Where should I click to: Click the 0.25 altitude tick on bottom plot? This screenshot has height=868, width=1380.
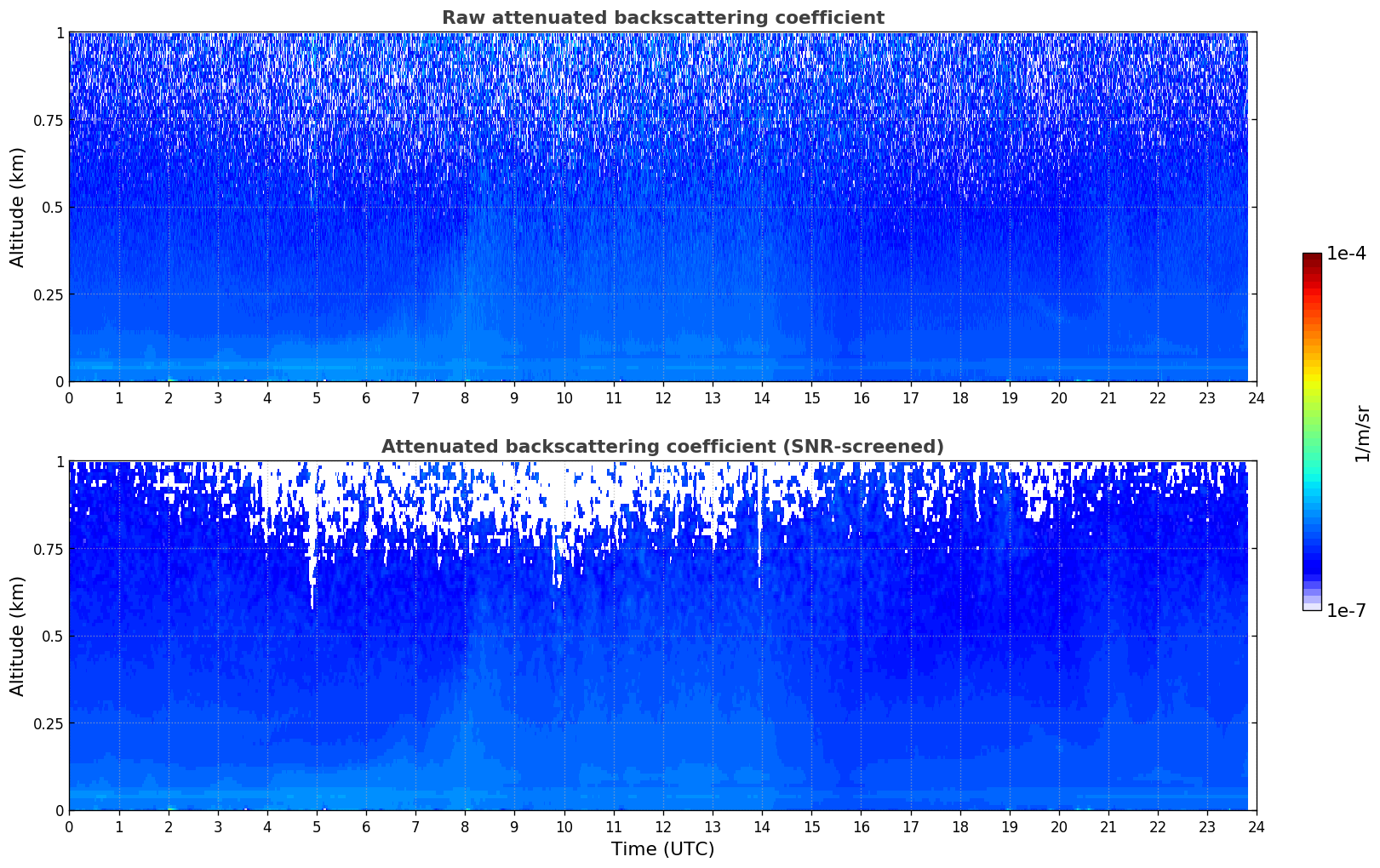(49, 723)
